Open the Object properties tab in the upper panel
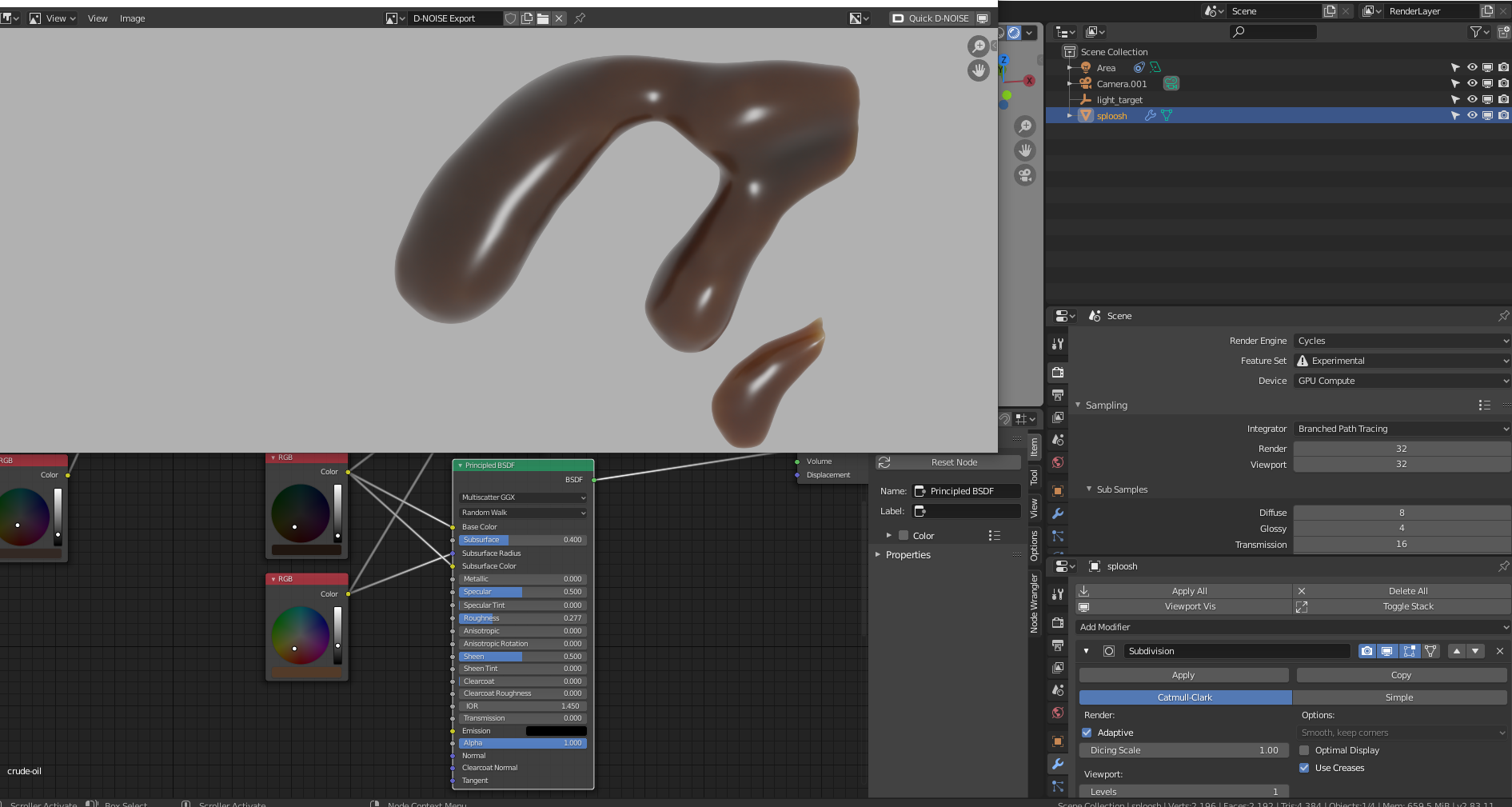The width and height of the screenshot is (1512, 807). click(1058, 491)
